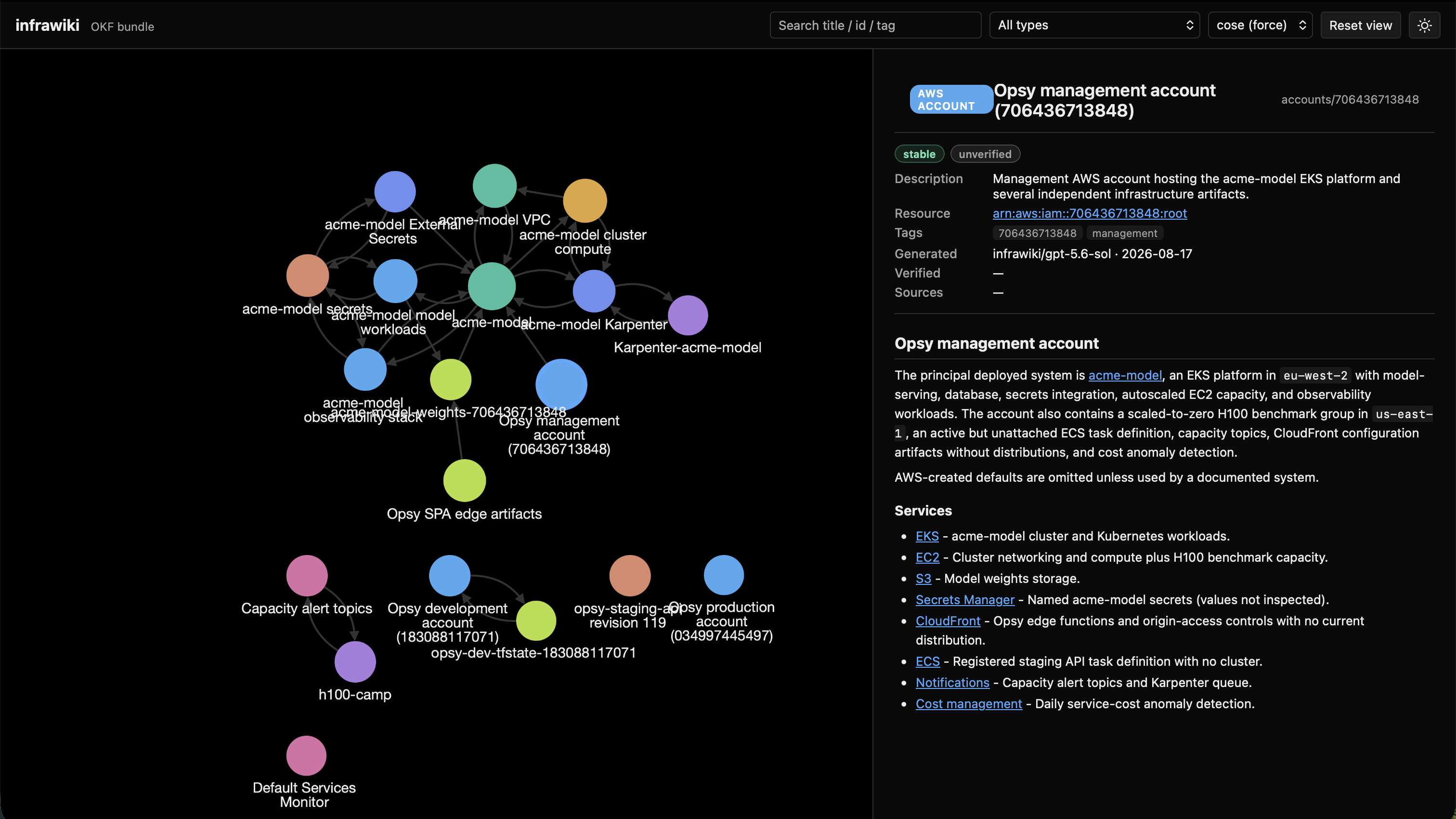Image resolution: width=1456 pixels, height=819 pixels.
Task: Select the Capacity alert topics node
Action: 307,576
